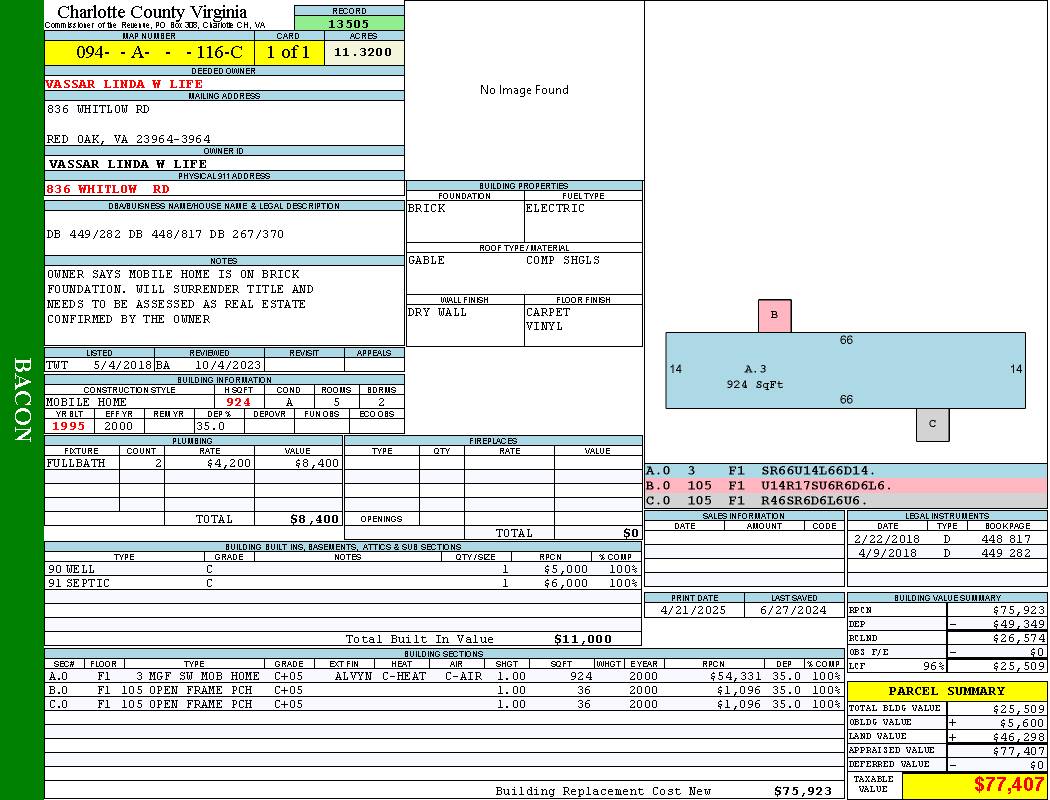
Task: Select the gray C section in sketch
Action: (x=932, y=424)
